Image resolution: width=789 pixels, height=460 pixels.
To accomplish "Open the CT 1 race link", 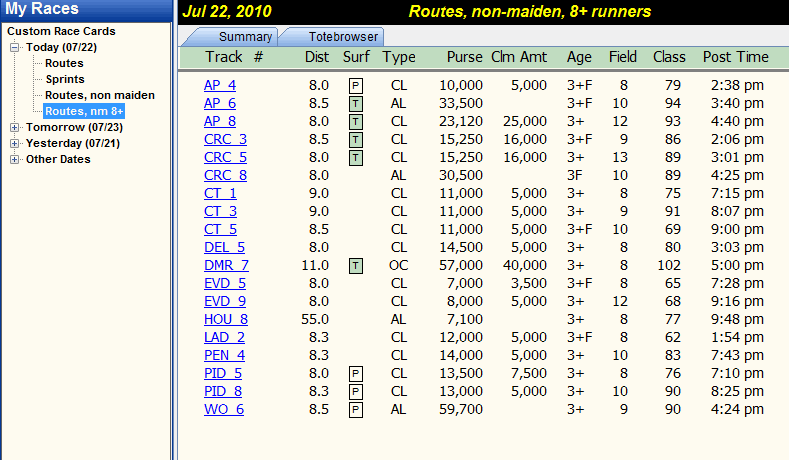I will [x=220, y=194].
